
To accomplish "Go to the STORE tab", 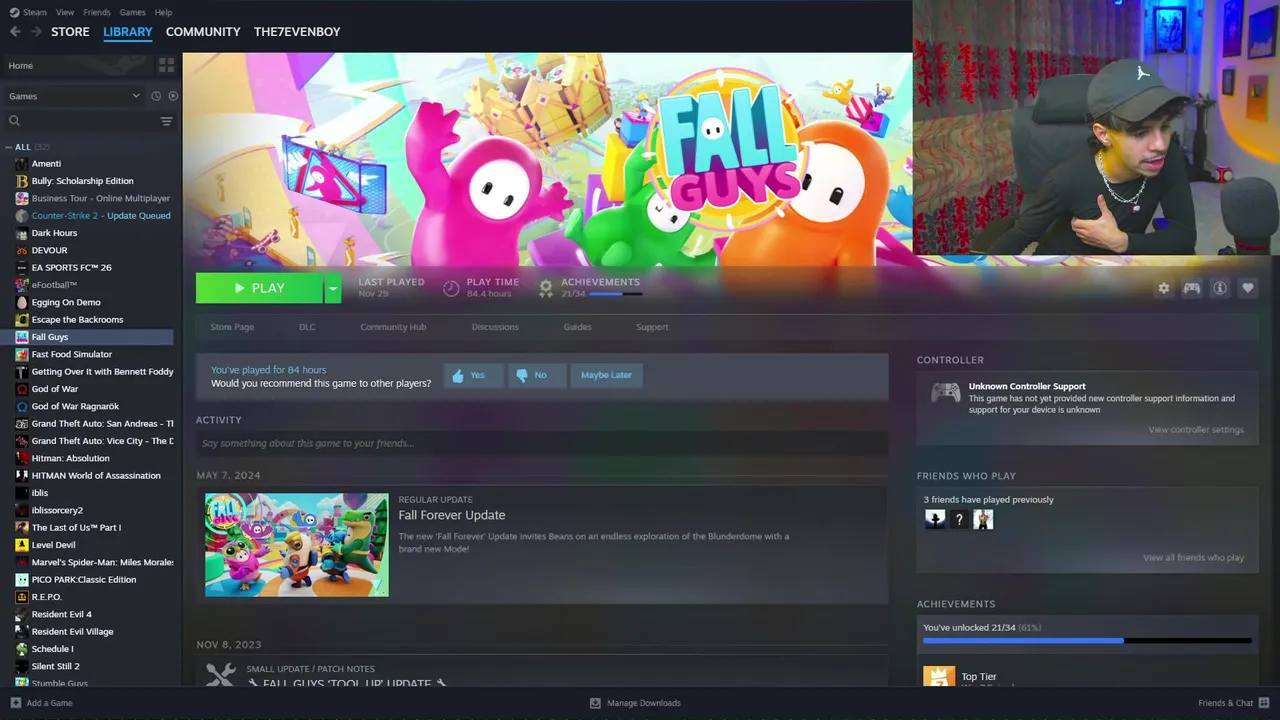I will point(70,32).
